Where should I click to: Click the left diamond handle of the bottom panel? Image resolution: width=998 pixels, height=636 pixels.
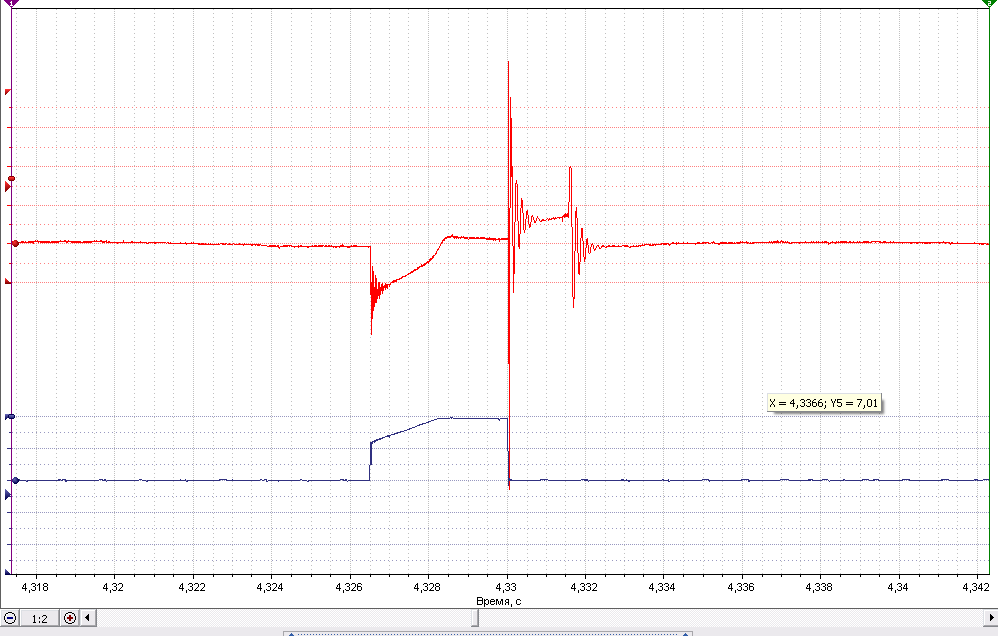pos(292,634)
